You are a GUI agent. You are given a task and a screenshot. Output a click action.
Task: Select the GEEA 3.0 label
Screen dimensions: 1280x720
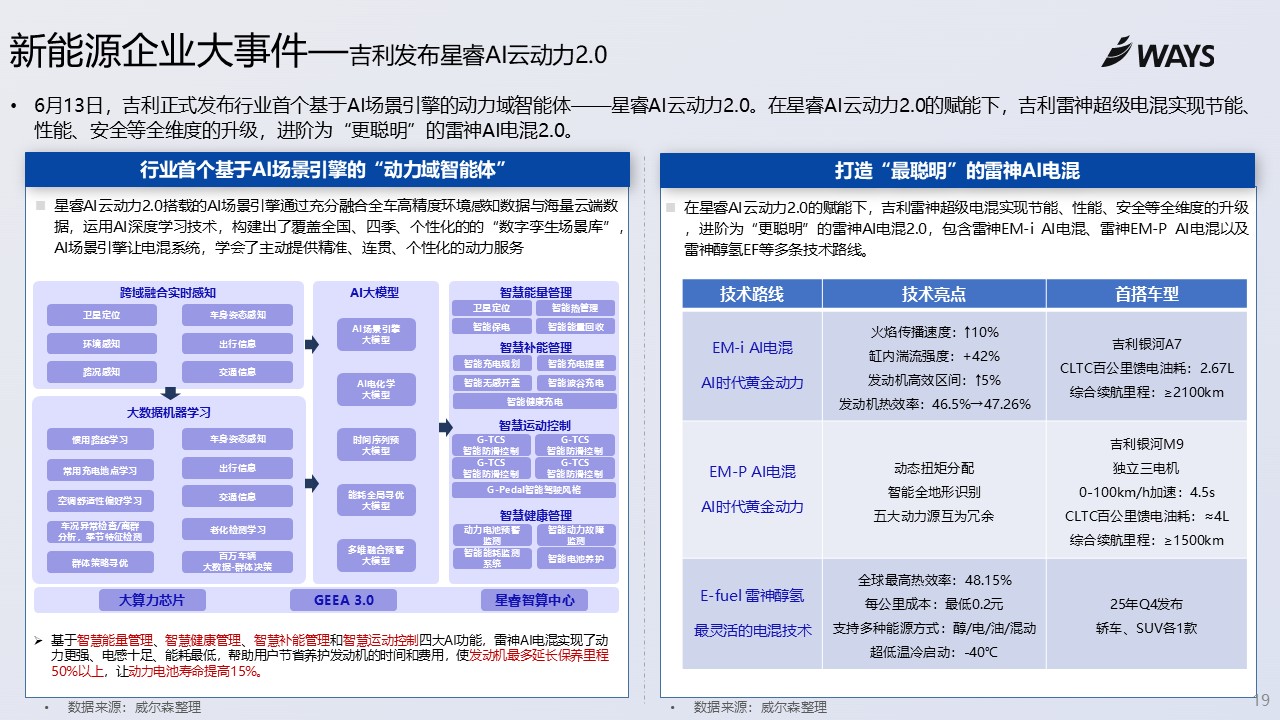click(x=343, y=600)
